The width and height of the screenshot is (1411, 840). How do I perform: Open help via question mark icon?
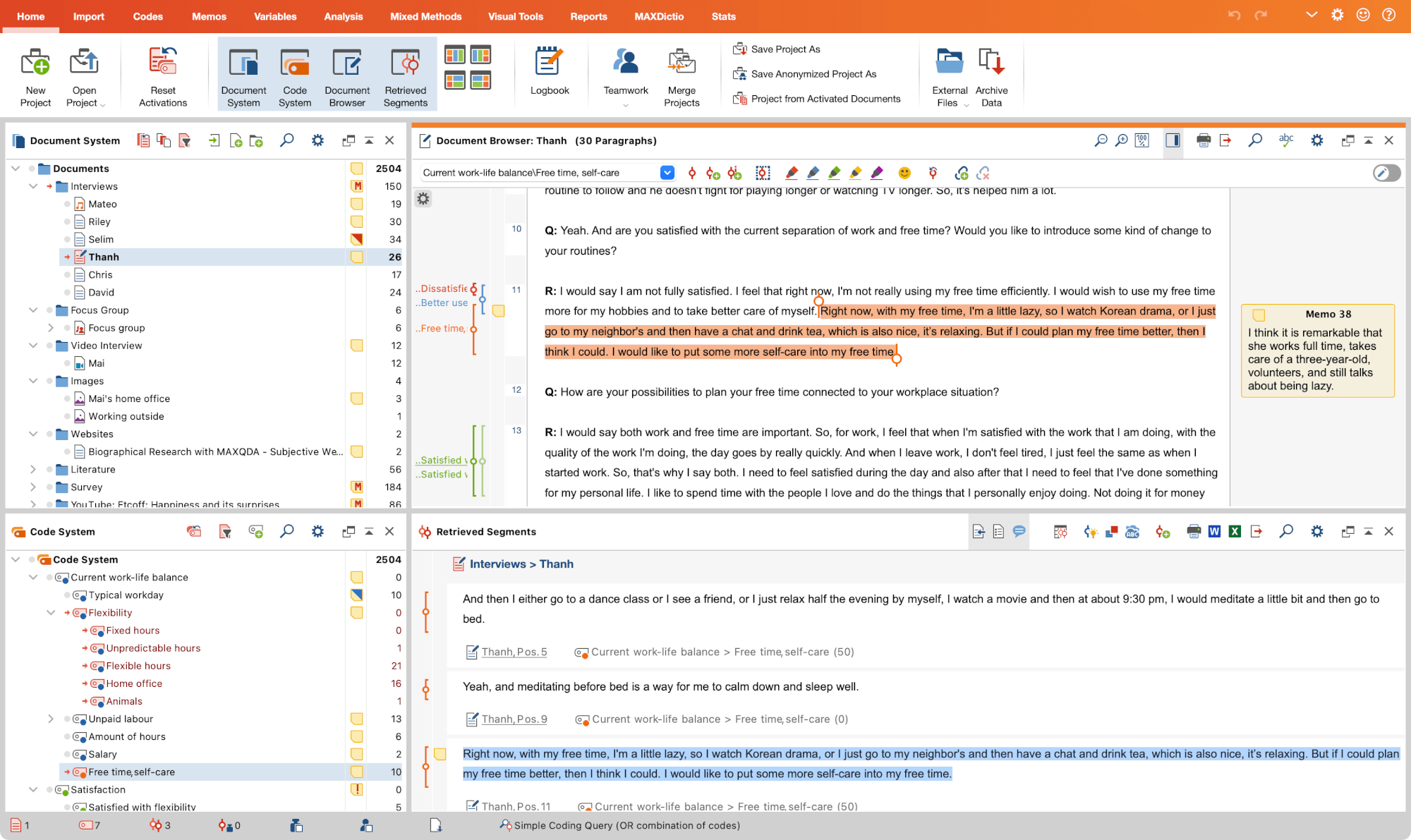tap(1388, 15)
